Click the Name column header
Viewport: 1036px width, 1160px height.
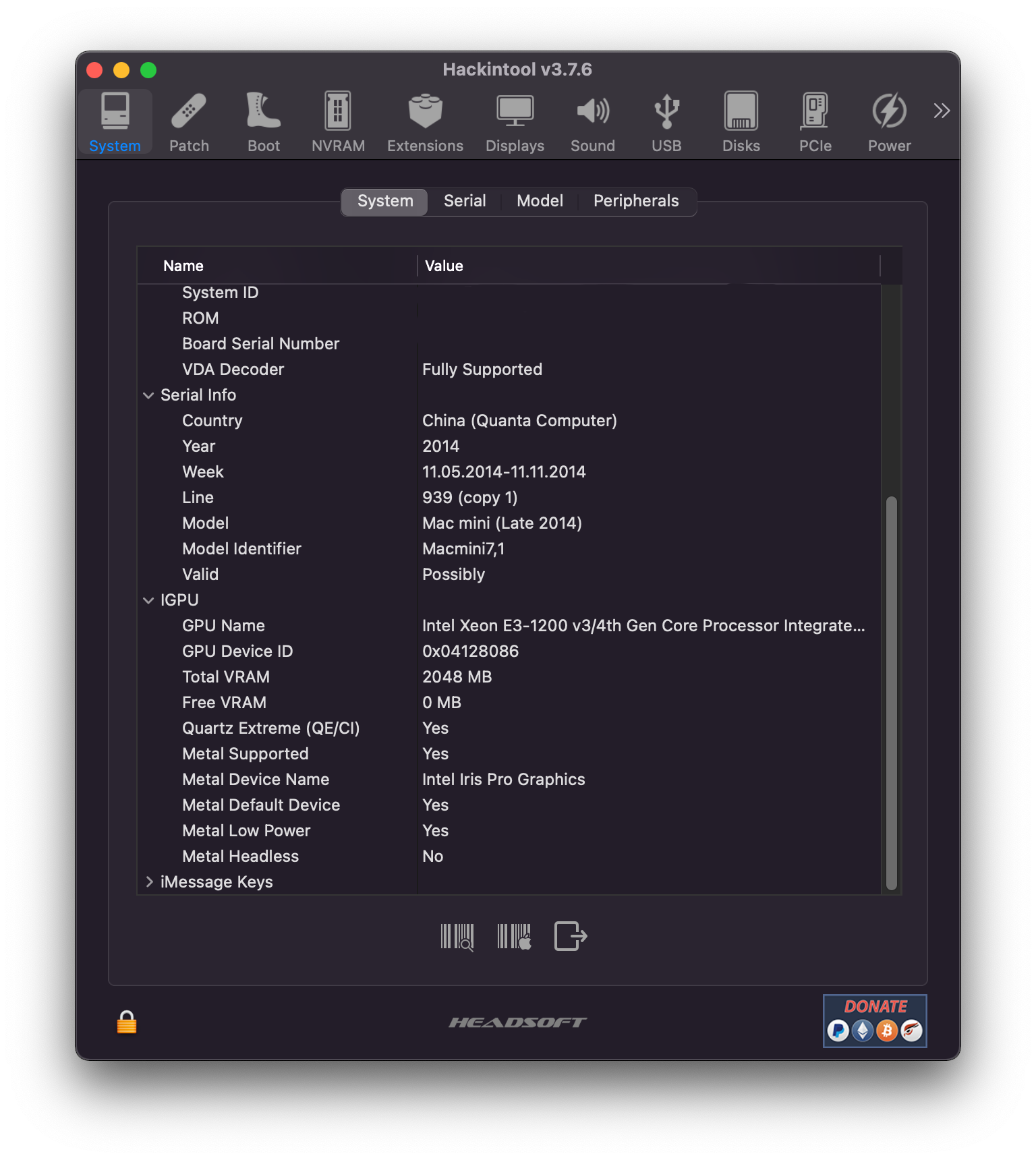click(277, 266)
